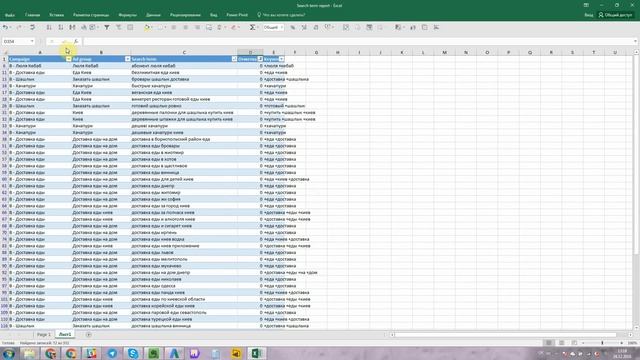Open the Файл menu tab

click(x=10, y=15)
